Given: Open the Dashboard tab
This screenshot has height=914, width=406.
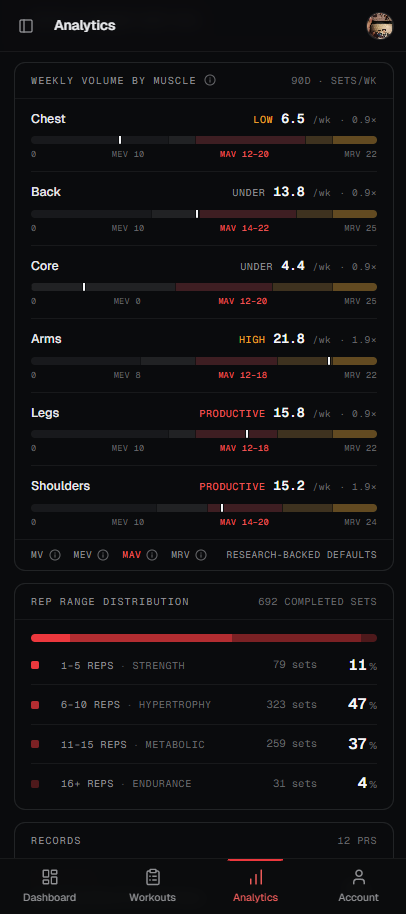Looking at the screenshot, I should pyautogui.click(x=50, y=885).
